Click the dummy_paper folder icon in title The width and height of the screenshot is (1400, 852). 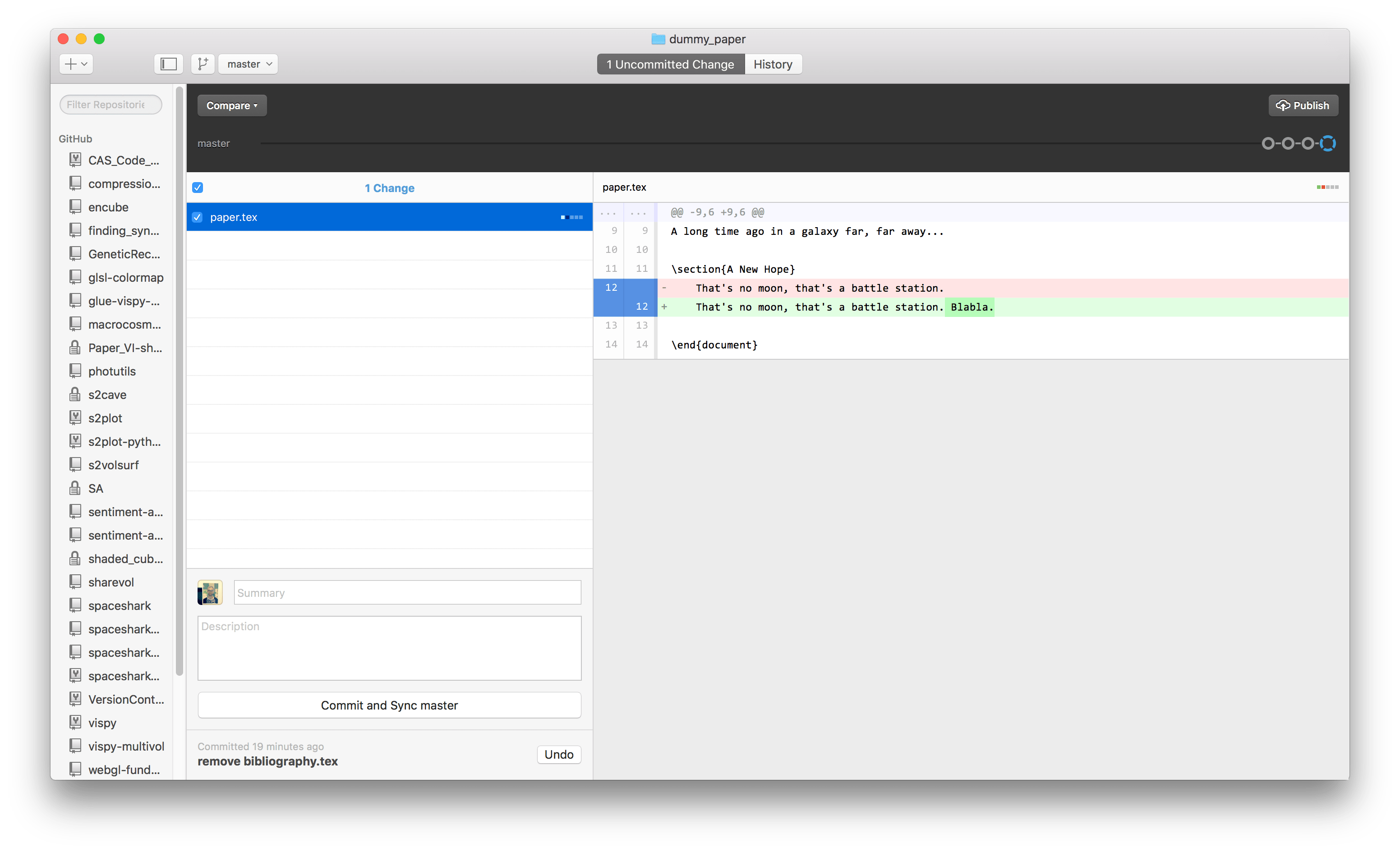pos(658,39)
